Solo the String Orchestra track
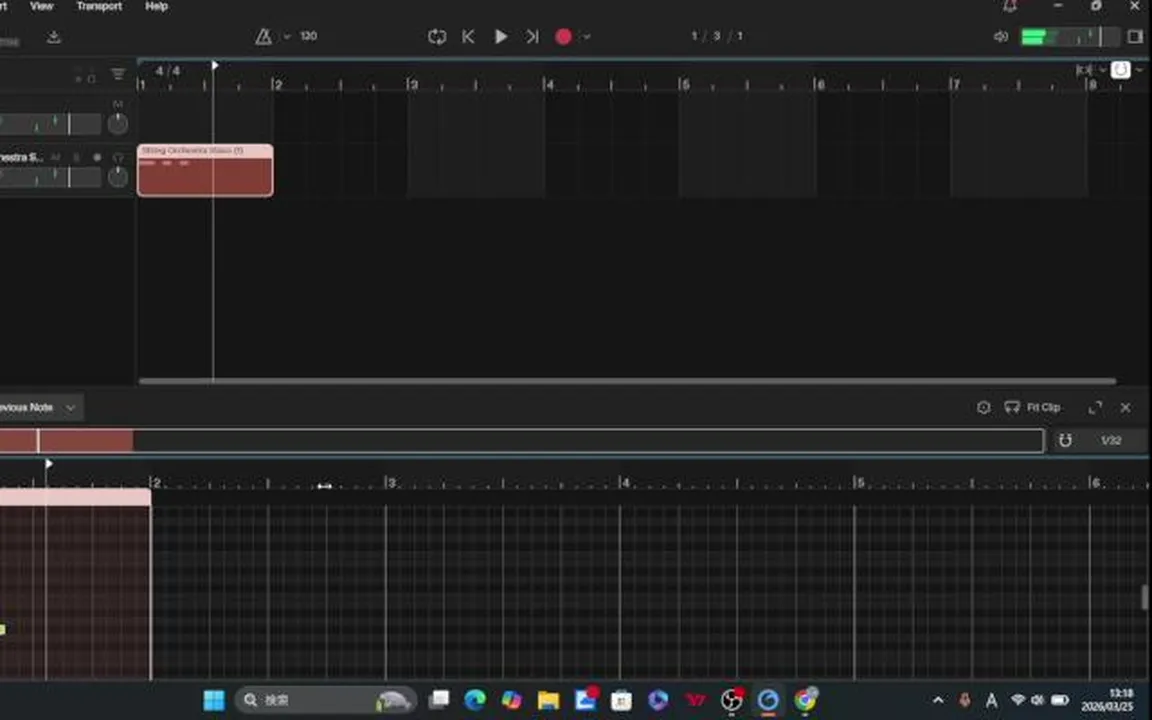The height and width of the screenshot is (720, 1152). click(76, 157)
